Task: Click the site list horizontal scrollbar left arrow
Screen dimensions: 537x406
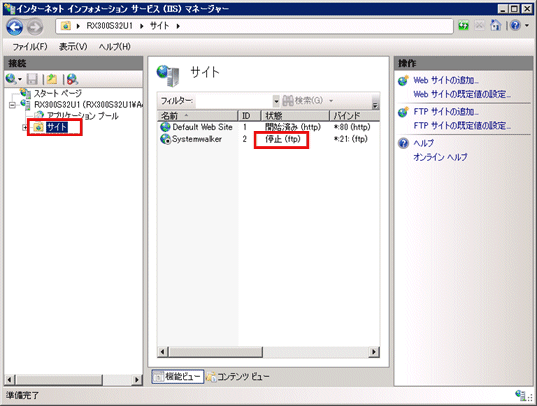Action: point(163,352)
